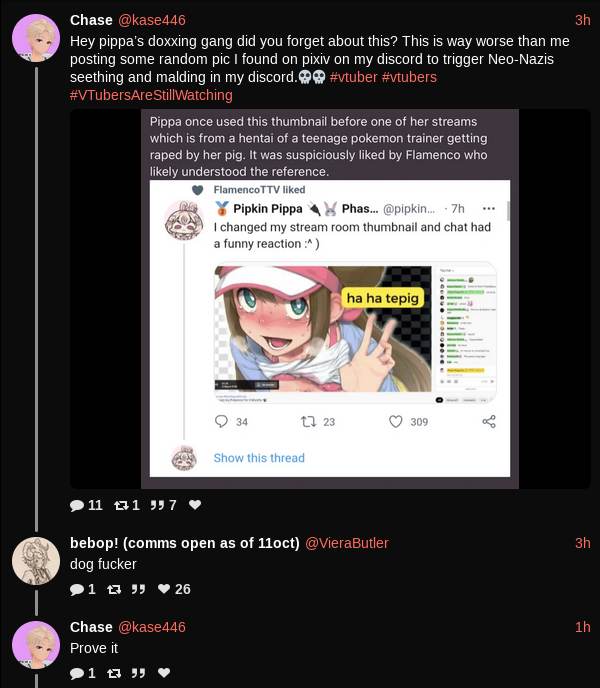Viewport: 600px width, 688px height.
Task: Quote bebop's reply via quote icon
Action: (138, 589)
